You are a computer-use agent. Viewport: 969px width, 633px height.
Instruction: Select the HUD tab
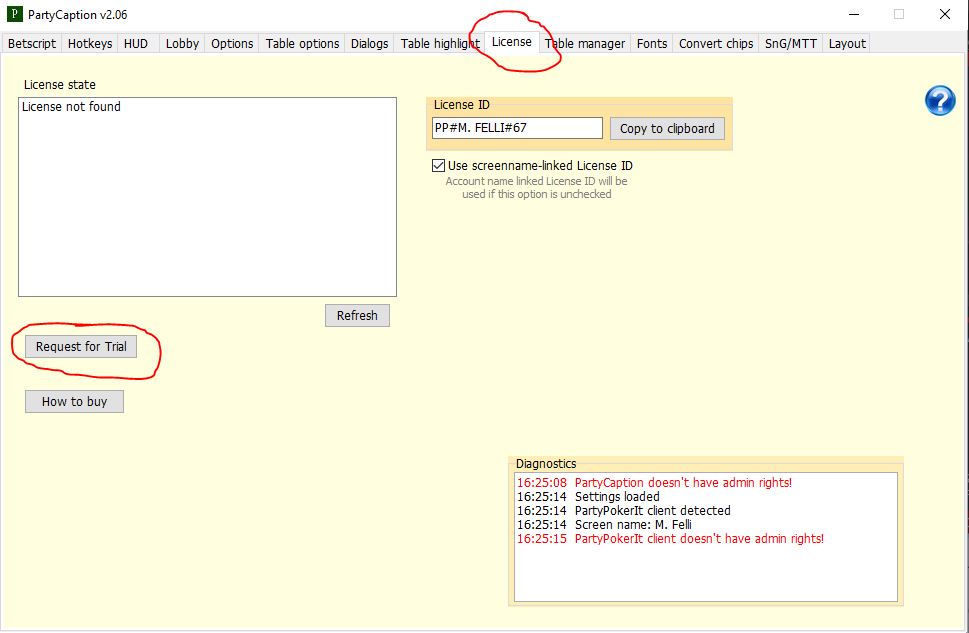click(136, 43)
